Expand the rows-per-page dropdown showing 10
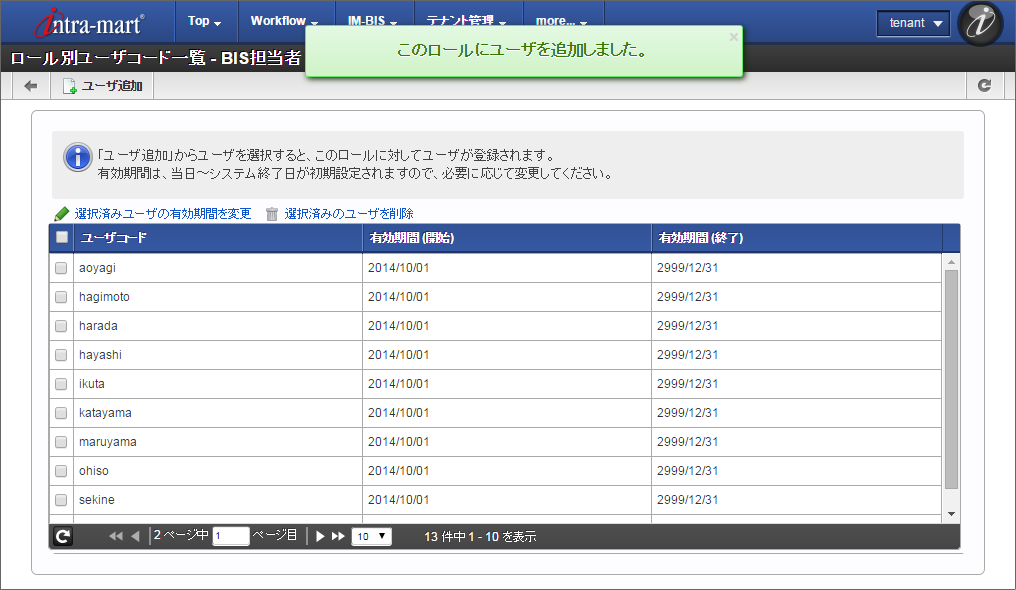The image size is (1016, 590). pyautogui.click(x=372, y=537)
